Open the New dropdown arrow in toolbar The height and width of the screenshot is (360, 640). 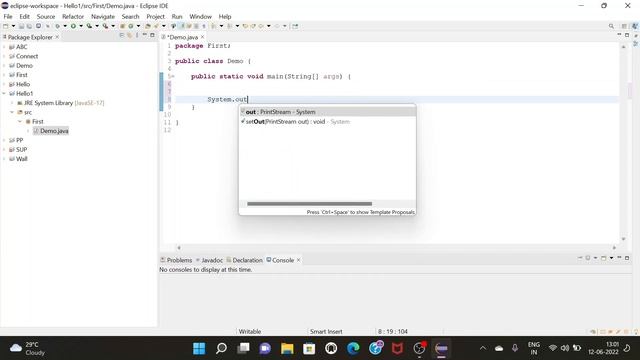pos(13,26)
